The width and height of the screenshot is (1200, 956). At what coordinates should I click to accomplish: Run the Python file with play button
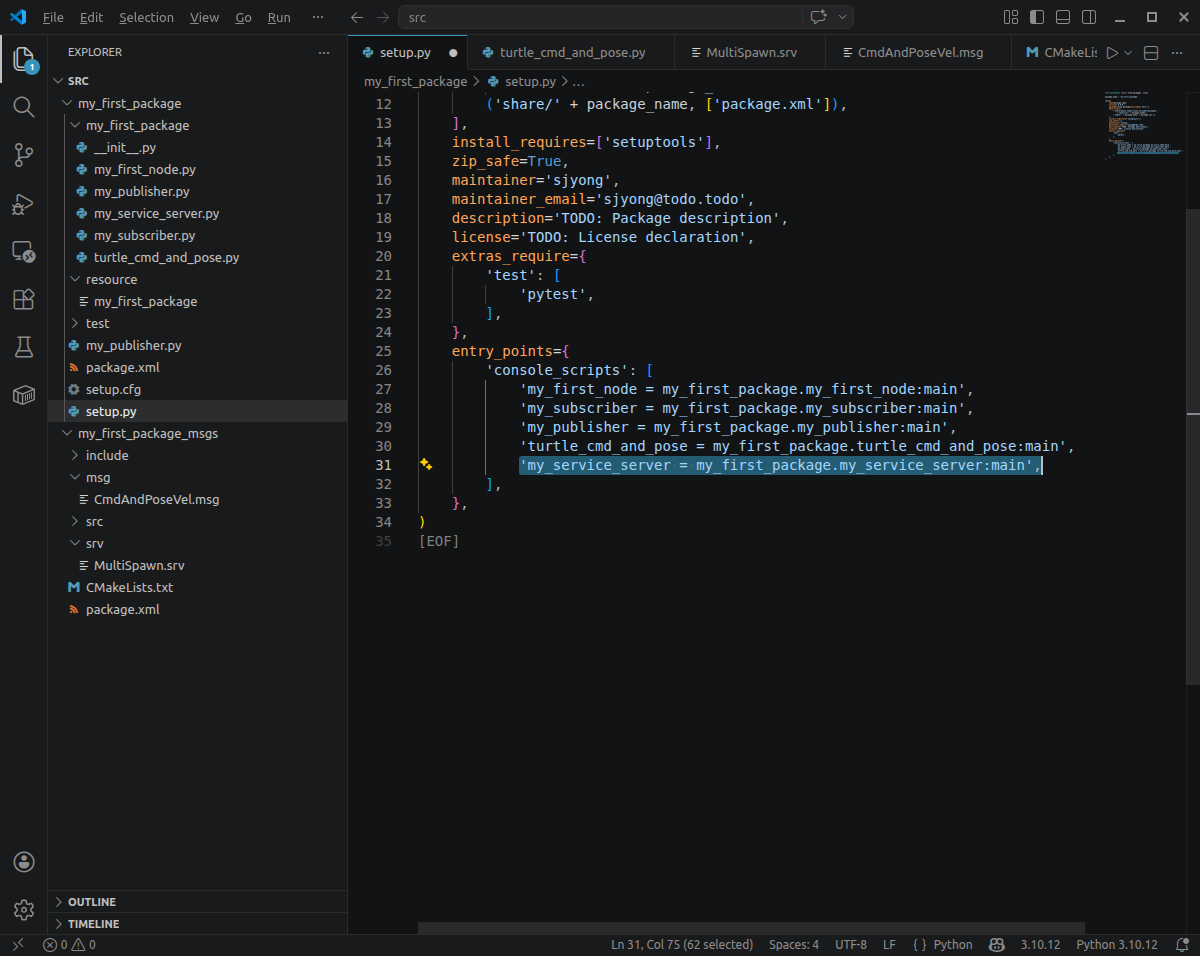[x=1111, y=52]
